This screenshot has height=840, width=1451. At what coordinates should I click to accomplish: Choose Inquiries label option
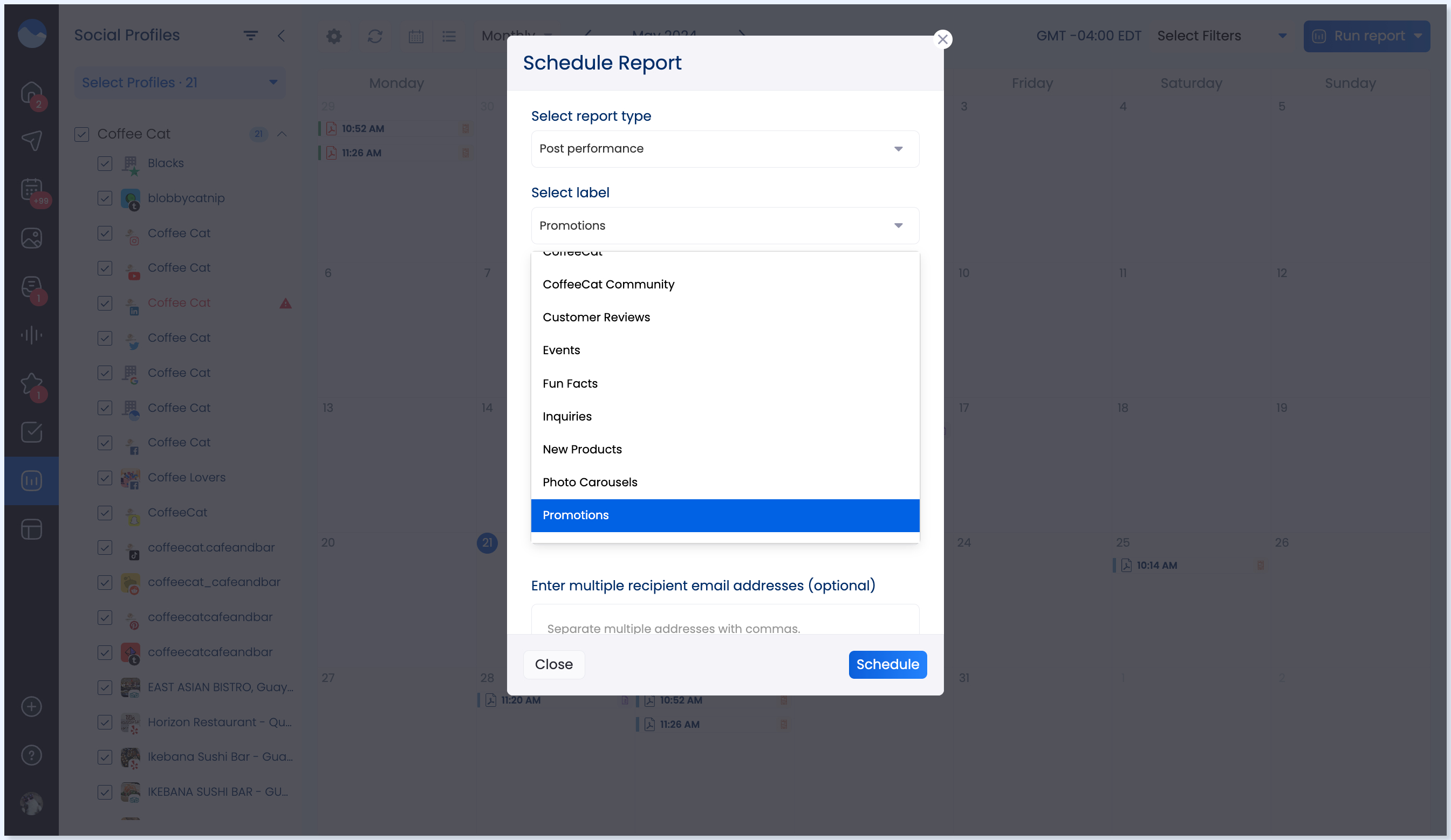point(724,416)
